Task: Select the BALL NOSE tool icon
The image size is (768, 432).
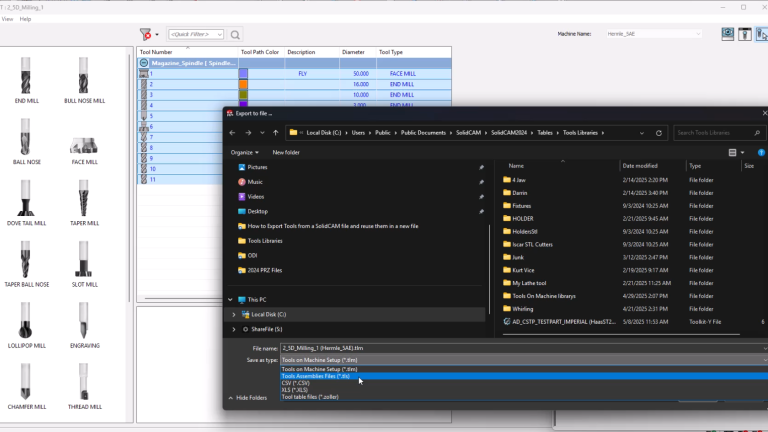Action: tap(26, 137)
